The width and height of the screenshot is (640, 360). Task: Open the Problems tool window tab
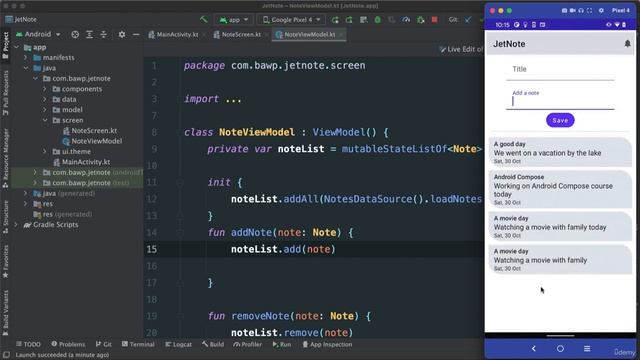coord(68,344)
